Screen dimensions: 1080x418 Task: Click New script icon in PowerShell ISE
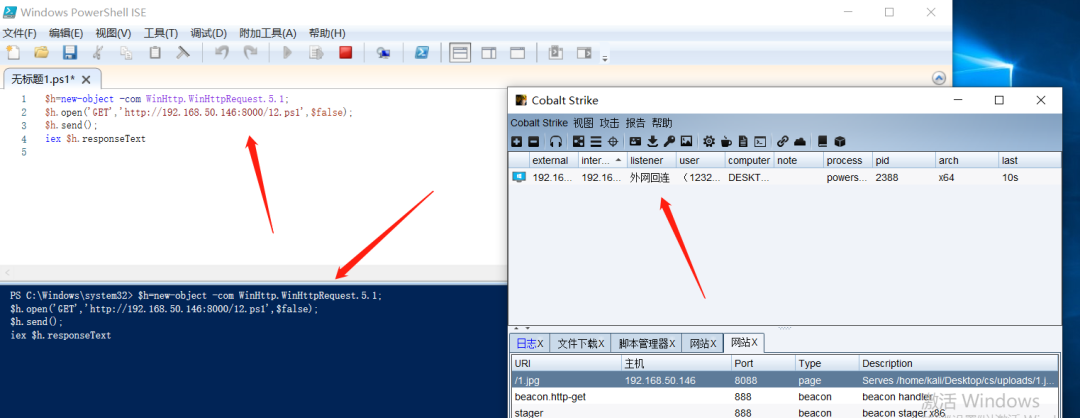[x=13, y=52]
